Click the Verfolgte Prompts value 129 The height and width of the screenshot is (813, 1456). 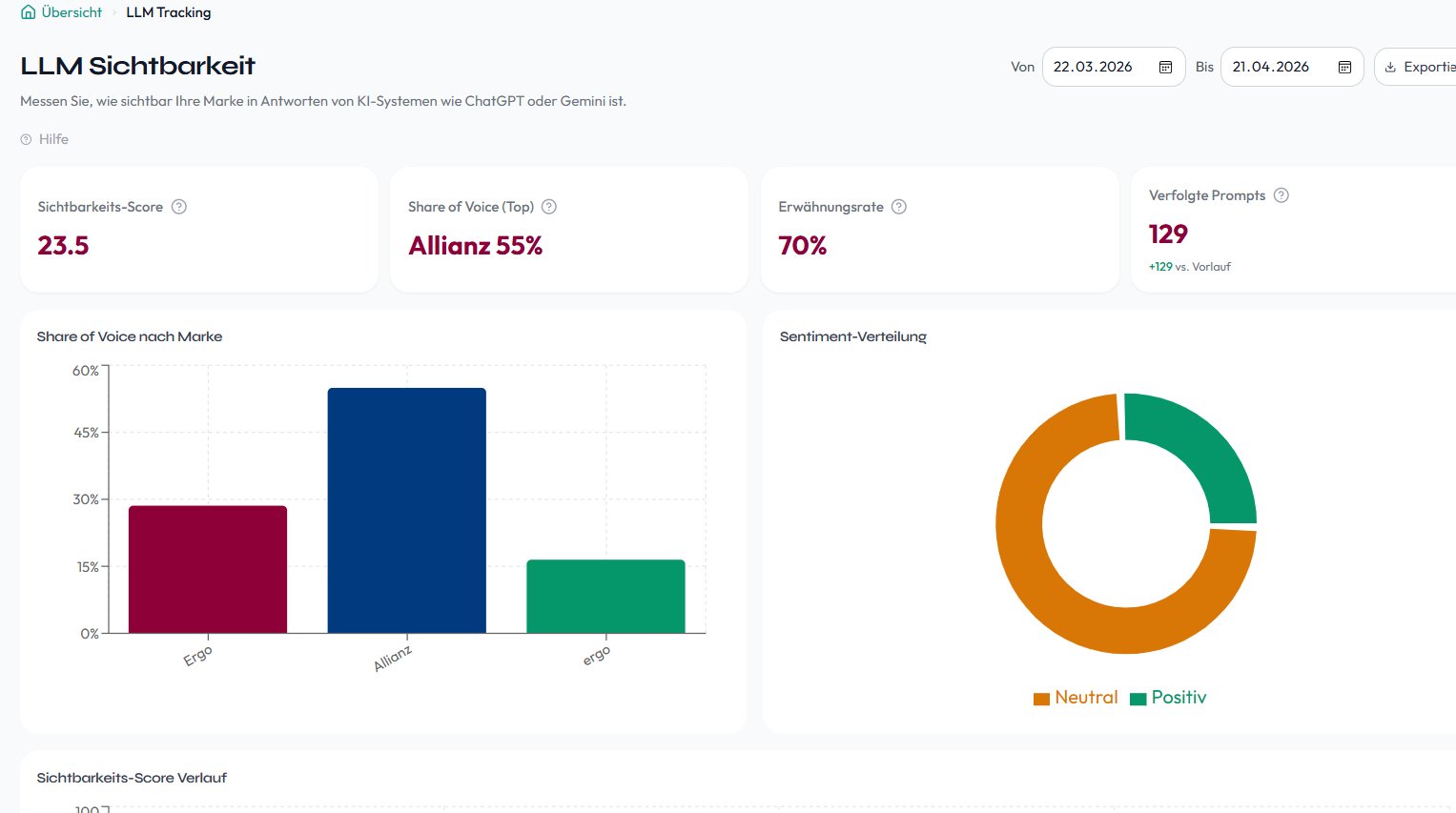coord(1168,234)
